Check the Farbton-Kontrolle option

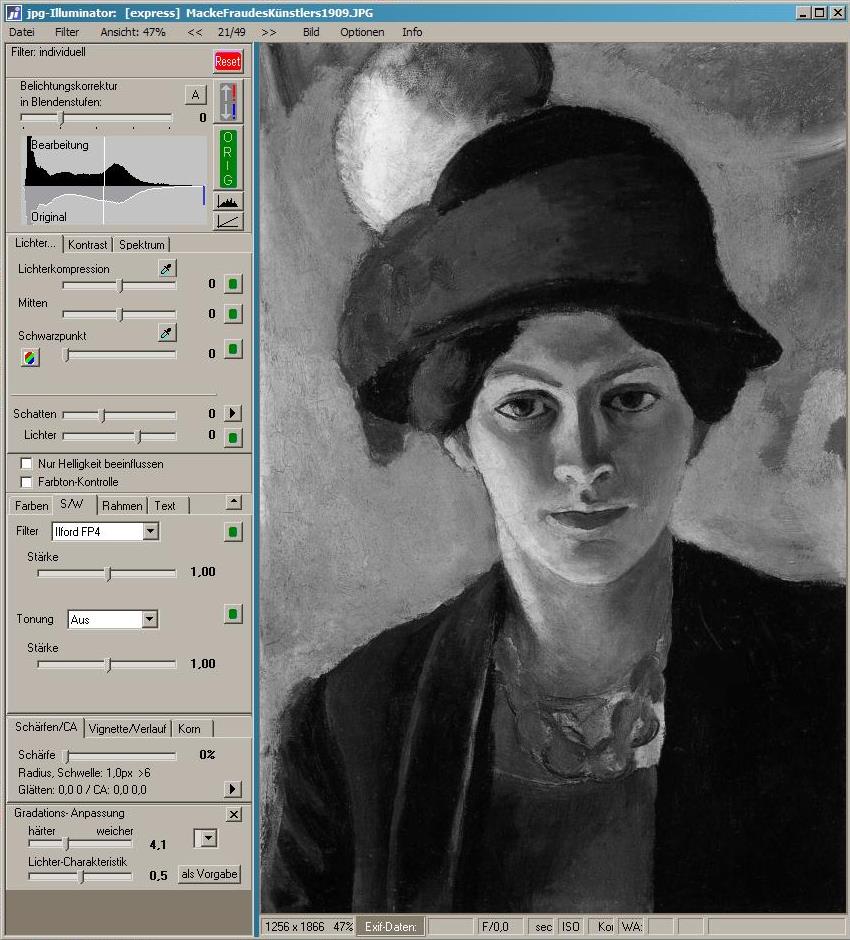pos(27,482)
